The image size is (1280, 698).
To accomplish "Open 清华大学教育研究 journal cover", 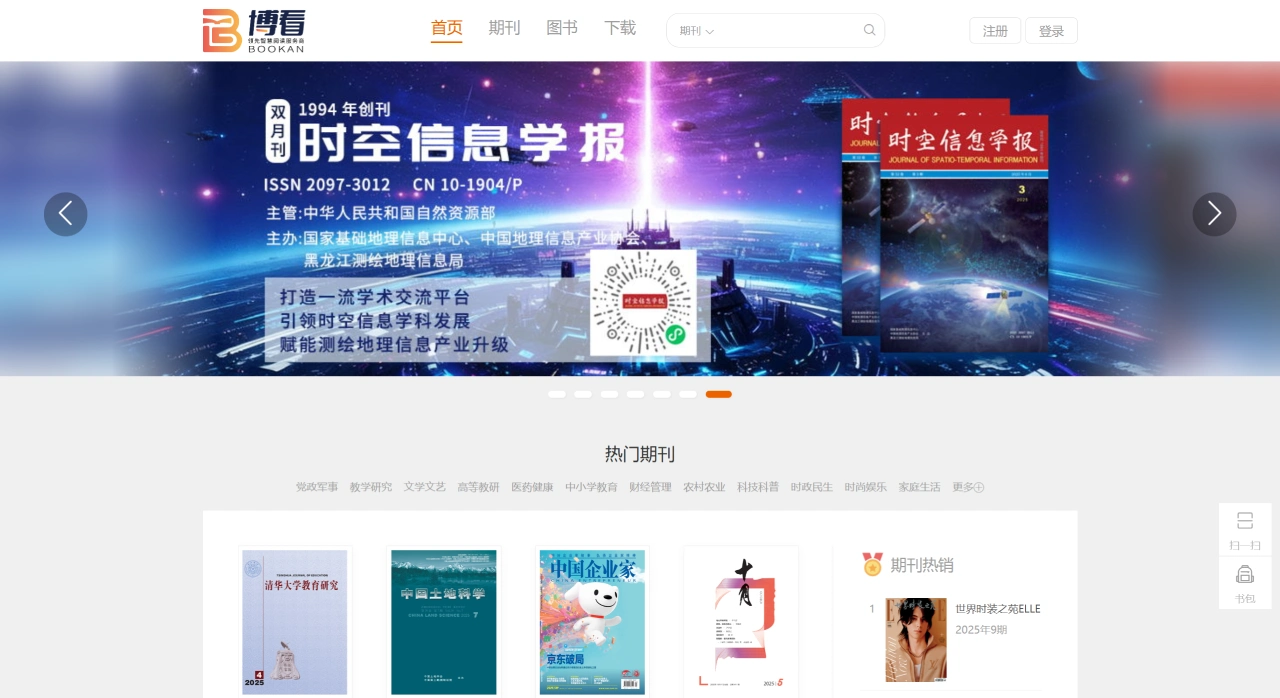I will click(x=295, y=622).
